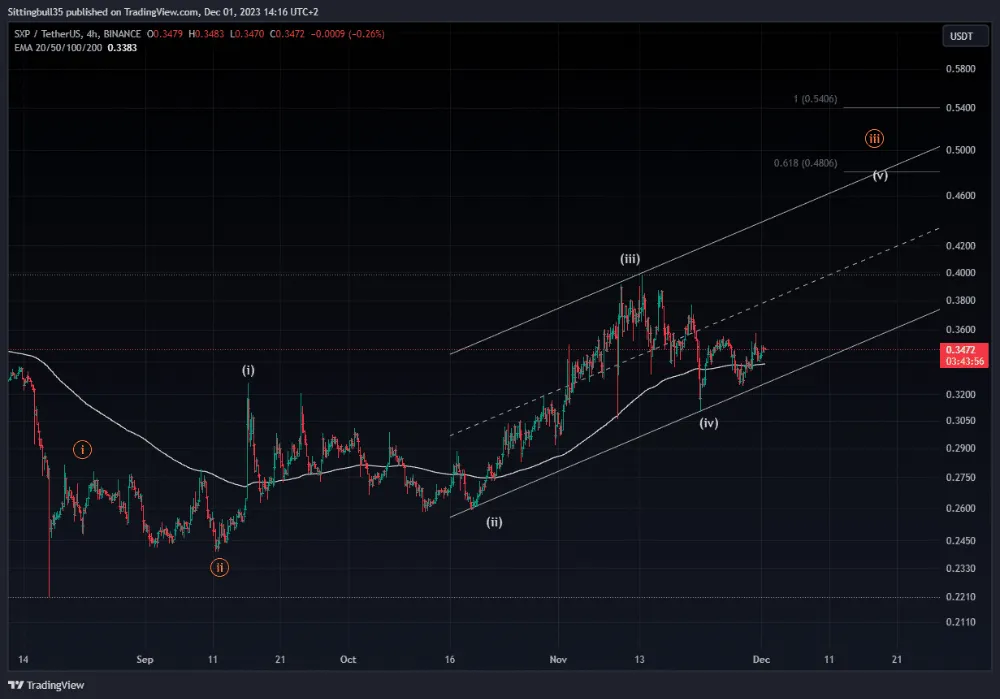The height and width of the screenshot is (699, 1000).
Task: Click the 0.3600 price axis label
Action: coord(960,330)
